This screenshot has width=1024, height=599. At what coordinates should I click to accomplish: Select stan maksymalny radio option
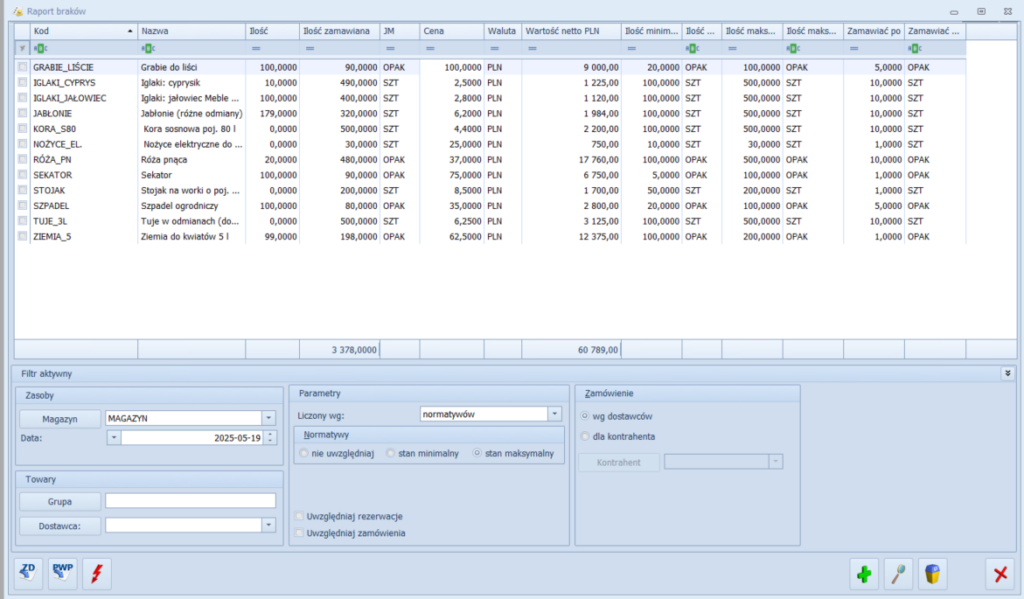tap(477, 453)
